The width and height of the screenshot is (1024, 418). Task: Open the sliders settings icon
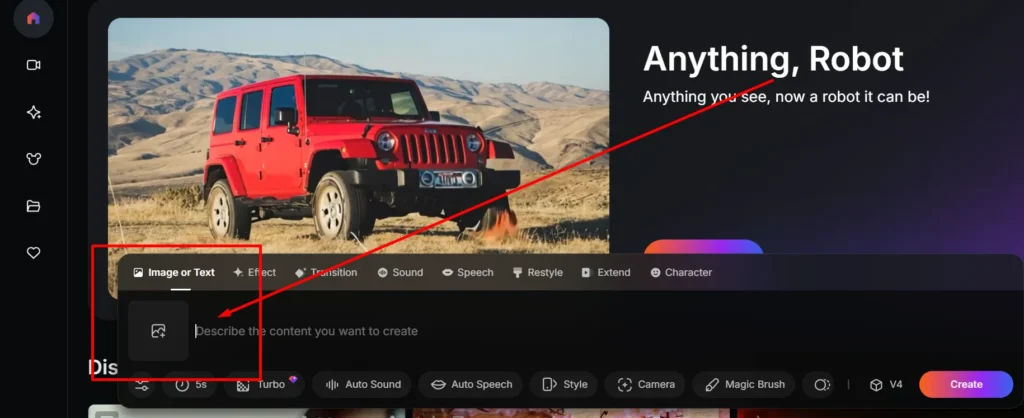(142, 385)
